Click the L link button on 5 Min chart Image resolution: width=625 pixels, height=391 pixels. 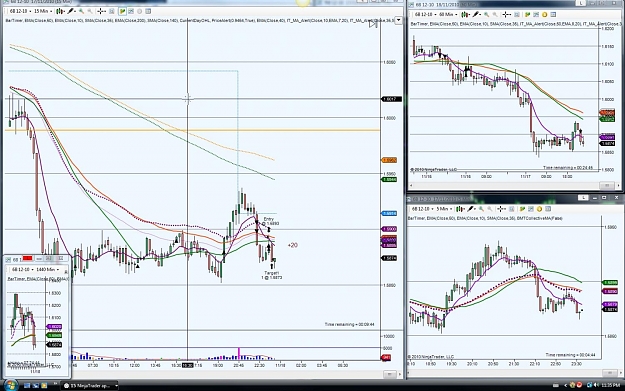point(583,197)
